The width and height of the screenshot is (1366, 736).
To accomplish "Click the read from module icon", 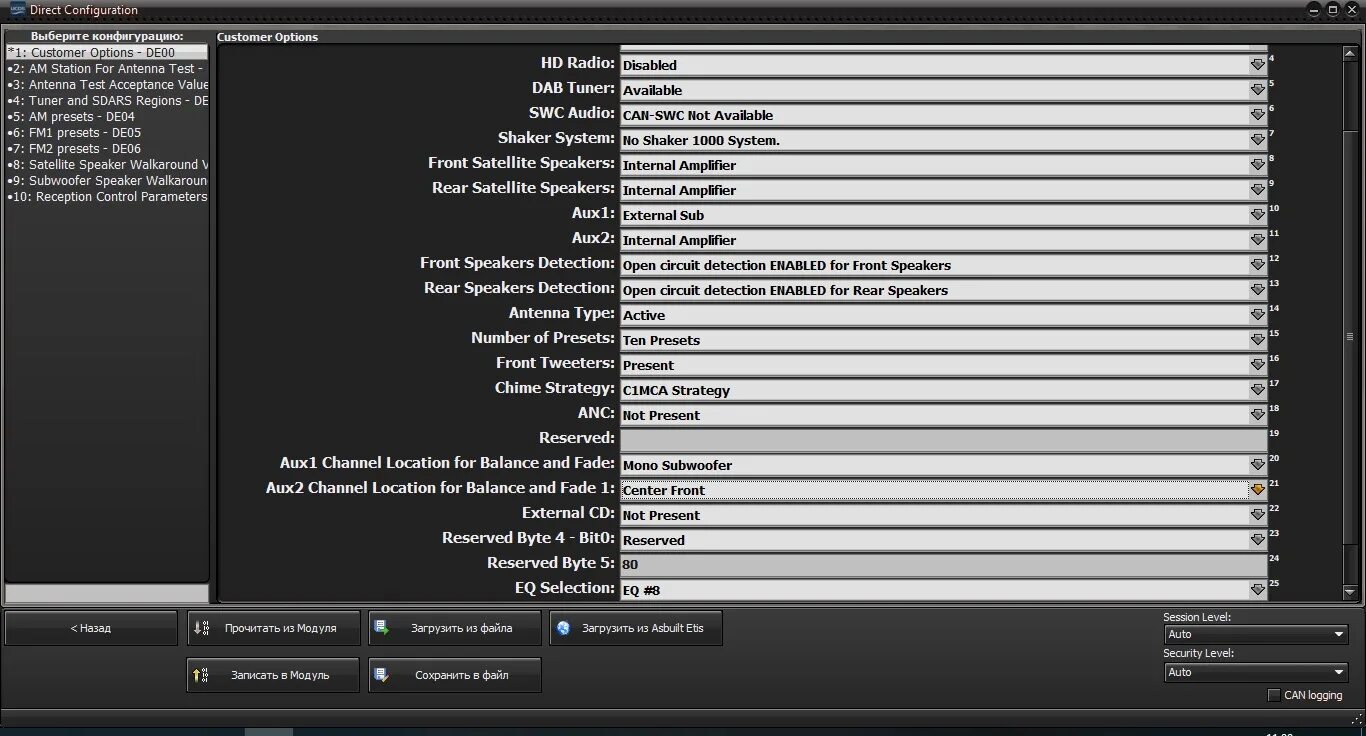I will pyautogui.click(x=201, y=628).
